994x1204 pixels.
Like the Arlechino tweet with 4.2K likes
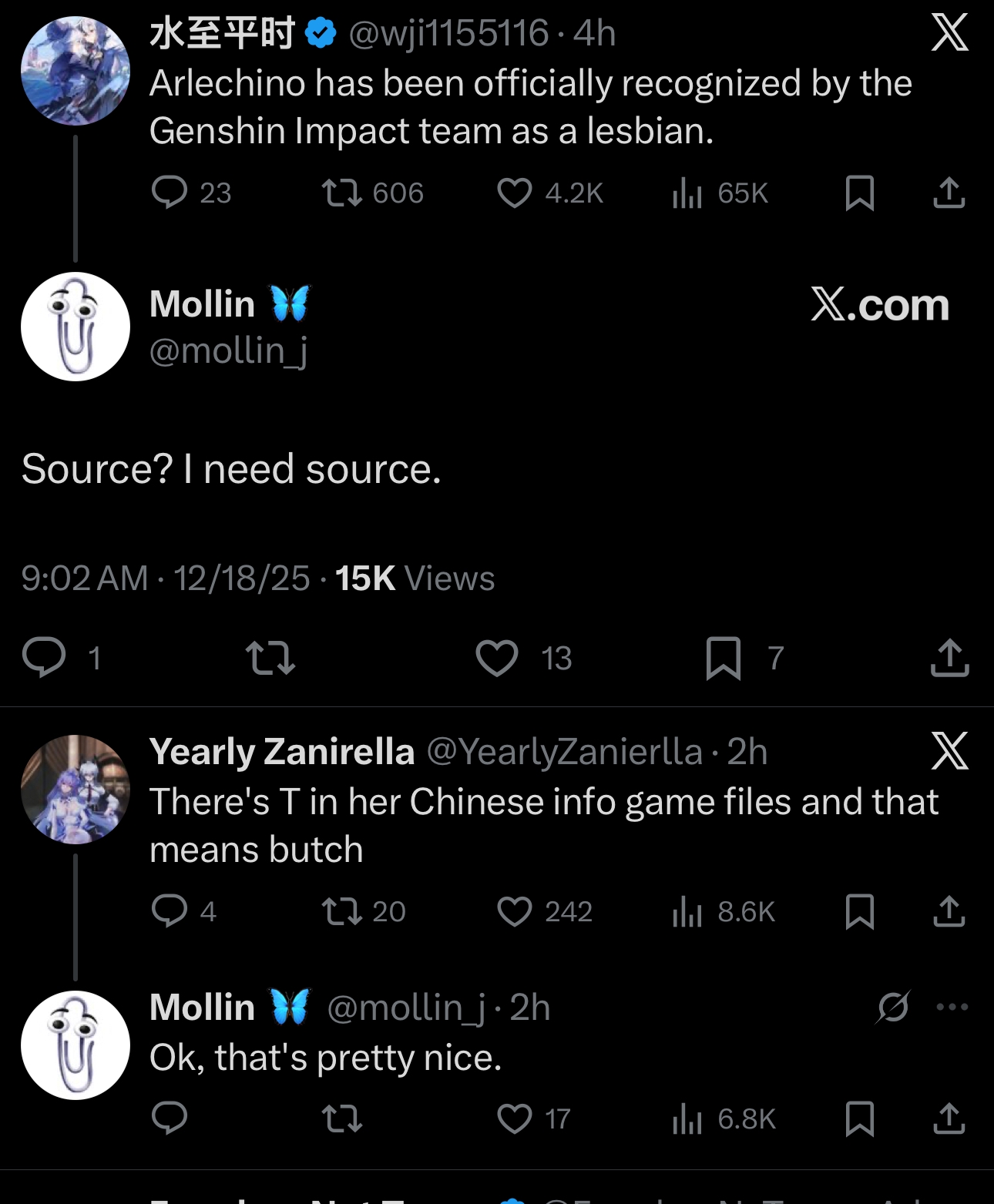click(x=514, y=193)
